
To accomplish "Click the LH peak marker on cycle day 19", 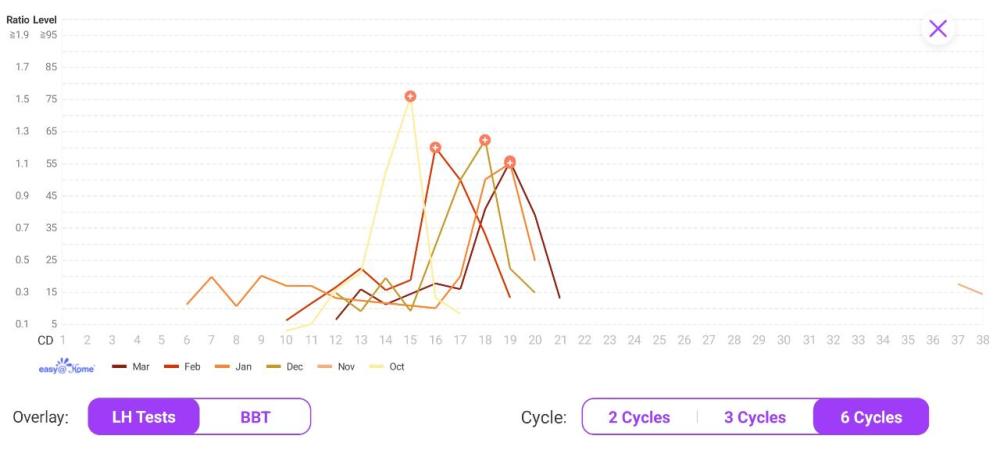I will click(x=510, y=162).
